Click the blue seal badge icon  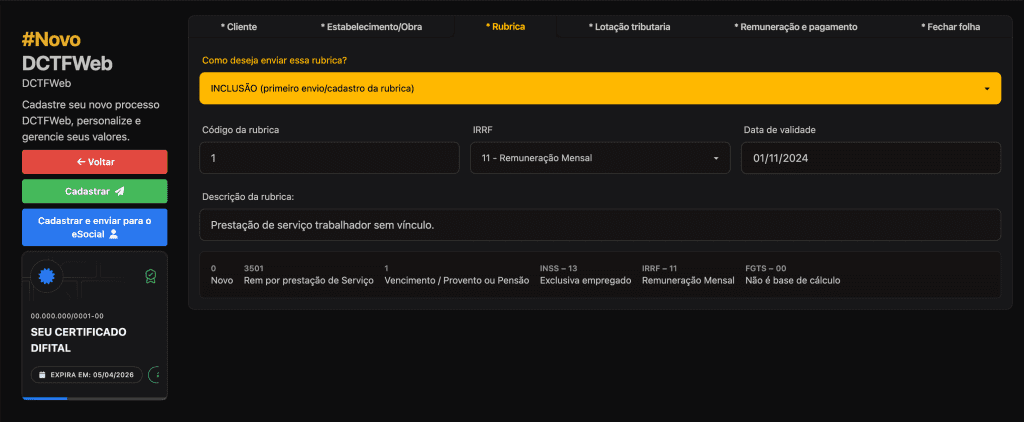click(45, 276)
